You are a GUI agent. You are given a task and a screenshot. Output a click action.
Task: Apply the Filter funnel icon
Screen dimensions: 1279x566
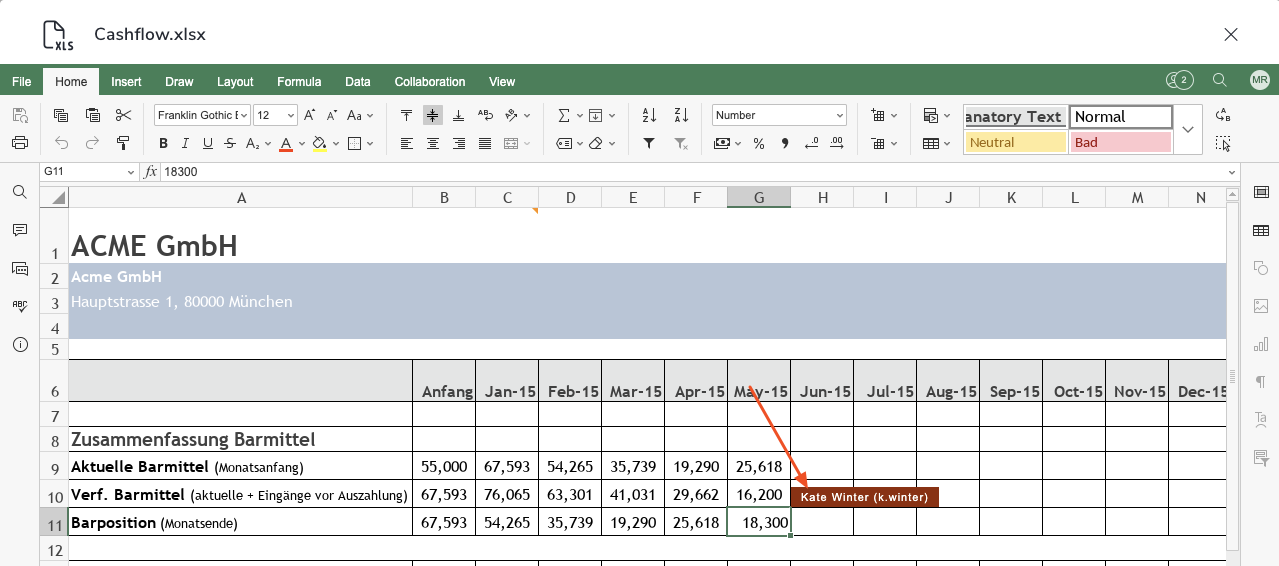649,143
